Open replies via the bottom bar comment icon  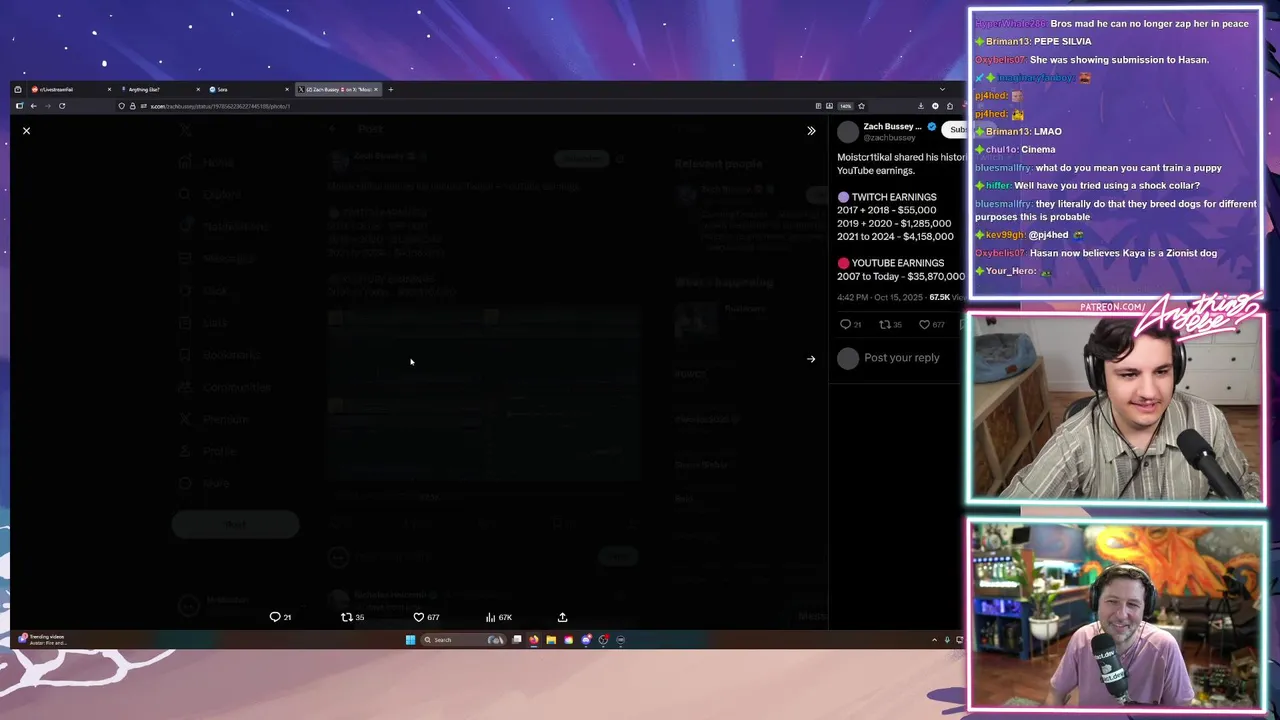(x=275, y=617)
